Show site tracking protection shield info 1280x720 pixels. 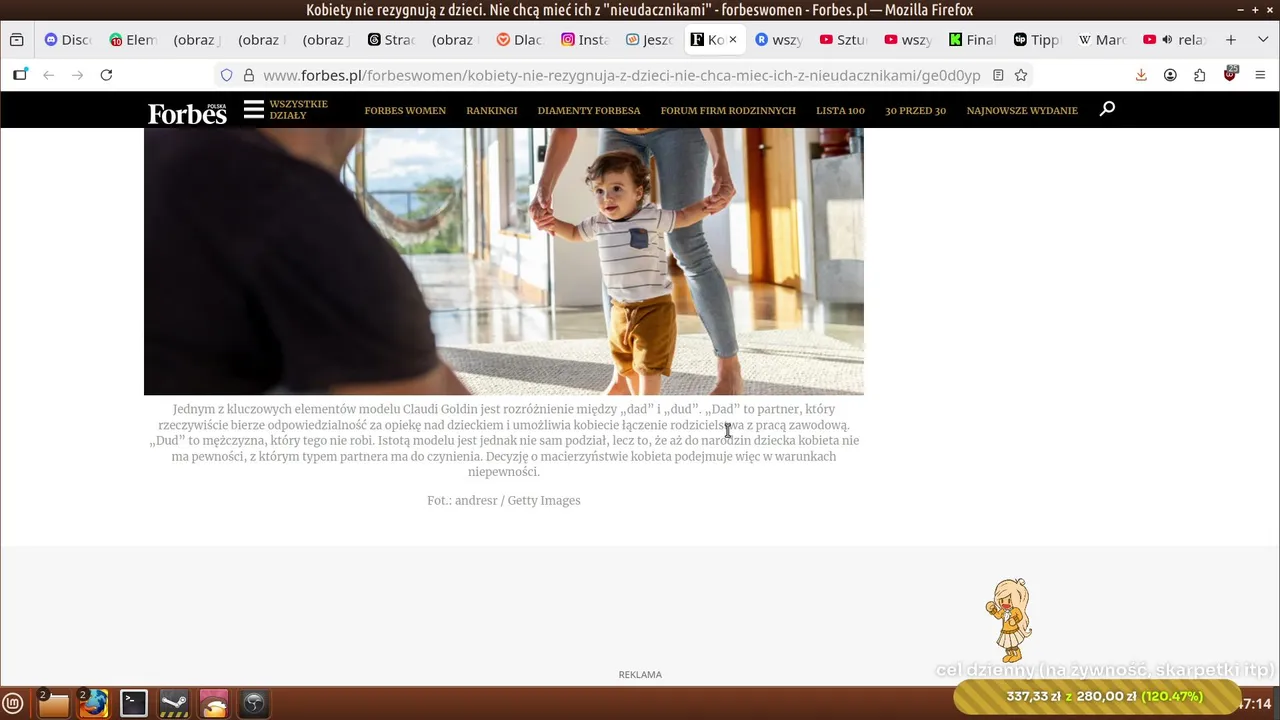[x=227, y=75]
